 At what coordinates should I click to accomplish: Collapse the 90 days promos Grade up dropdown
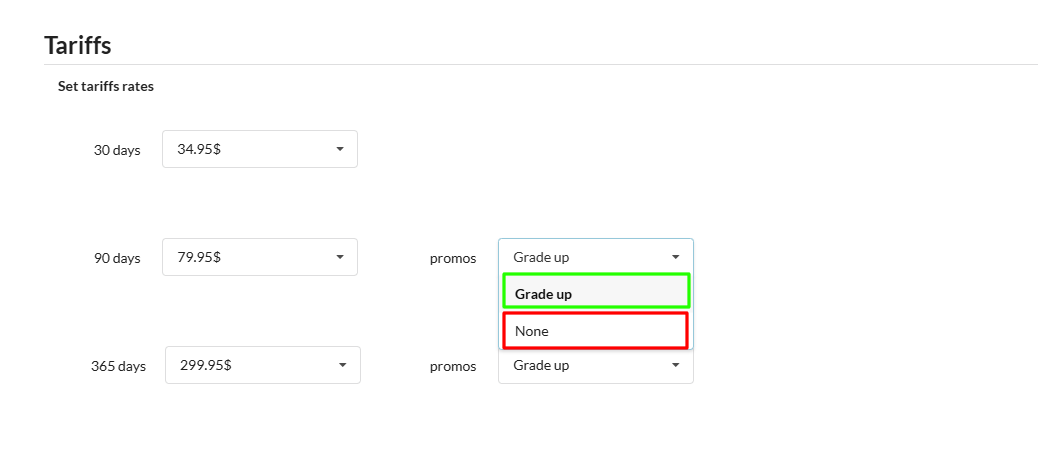(595, 257)
